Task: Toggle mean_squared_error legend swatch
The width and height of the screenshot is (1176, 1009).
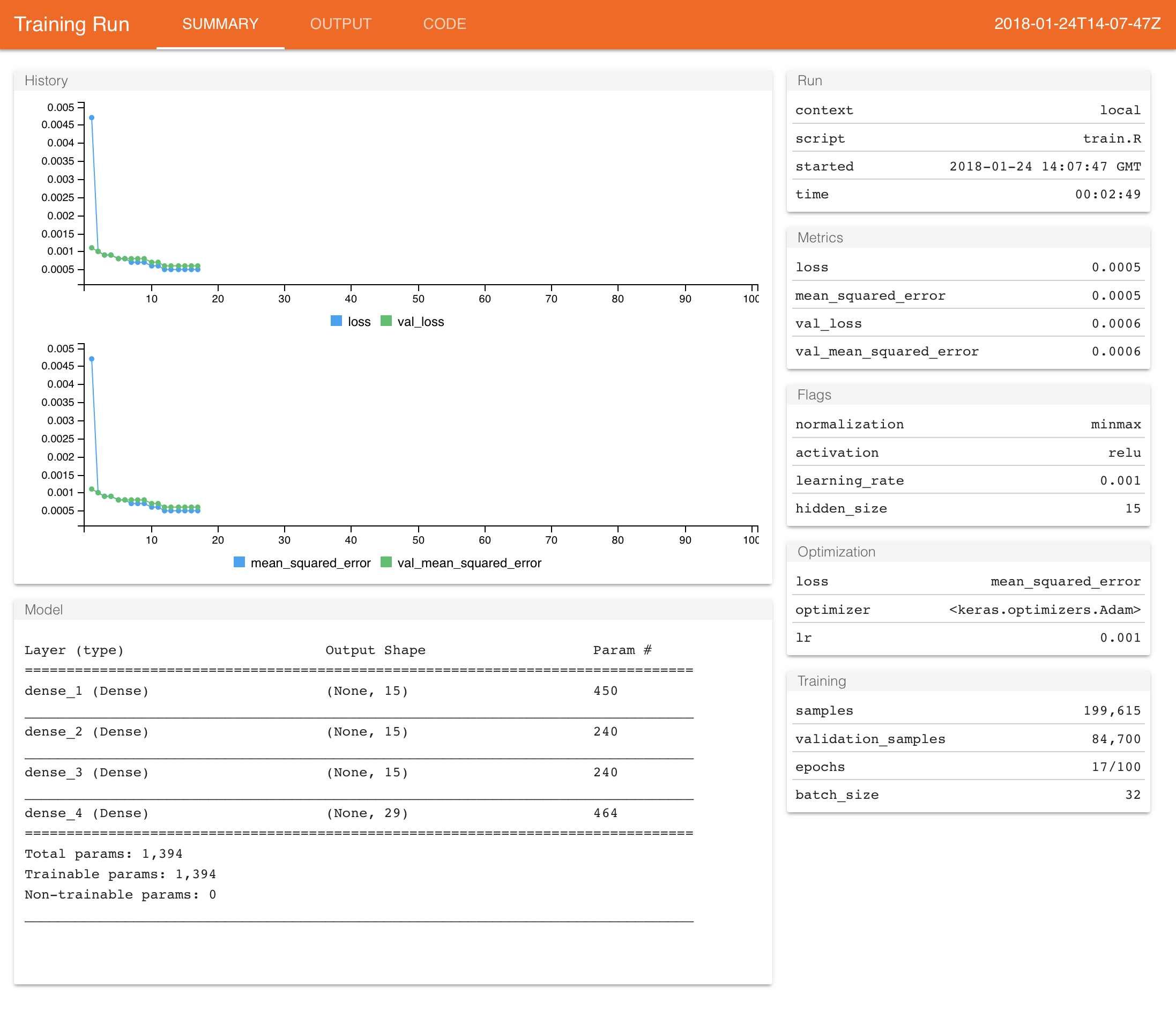Action: tap(240, 562)
